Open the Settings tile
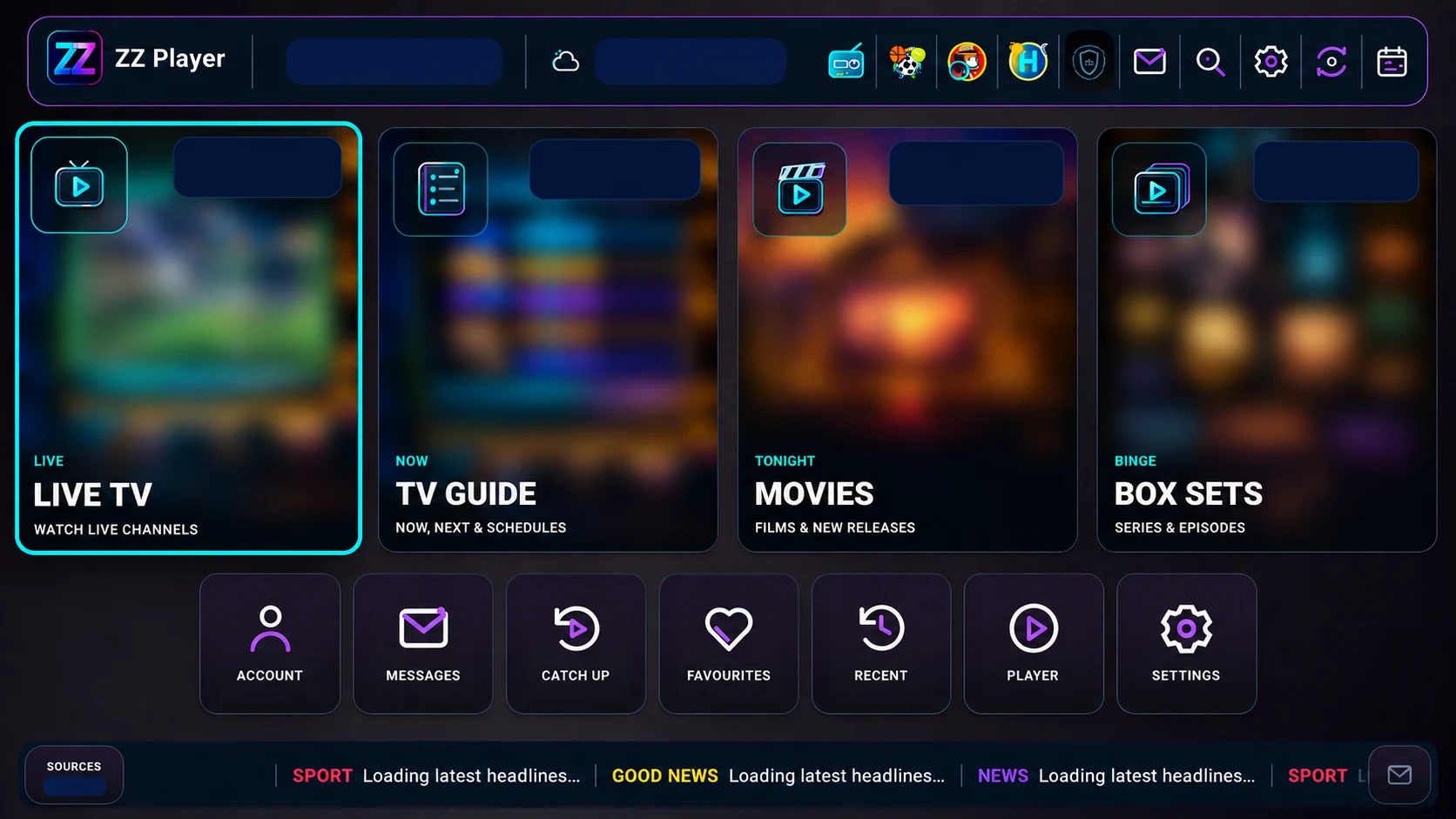1456x819 pixels. (x=1187, y=643)
